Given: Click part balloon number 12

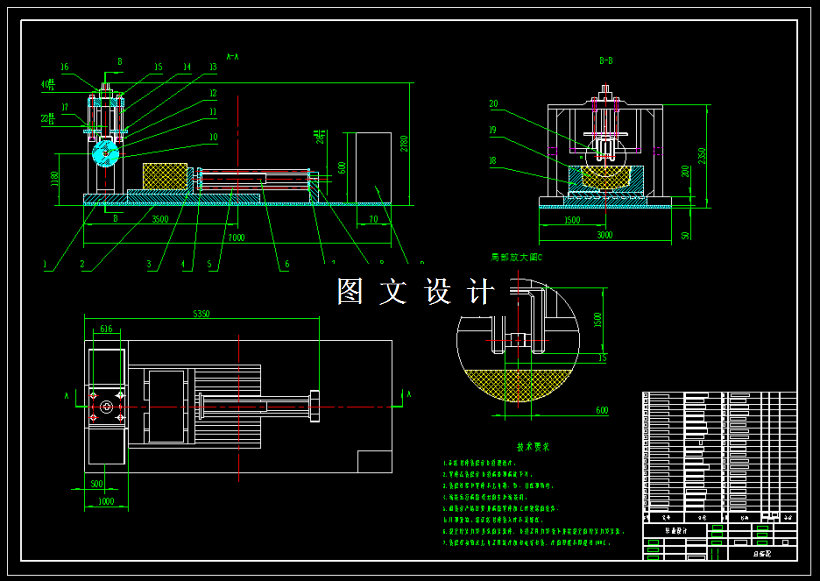Looking at the screenshot, I should pos(212,94).
